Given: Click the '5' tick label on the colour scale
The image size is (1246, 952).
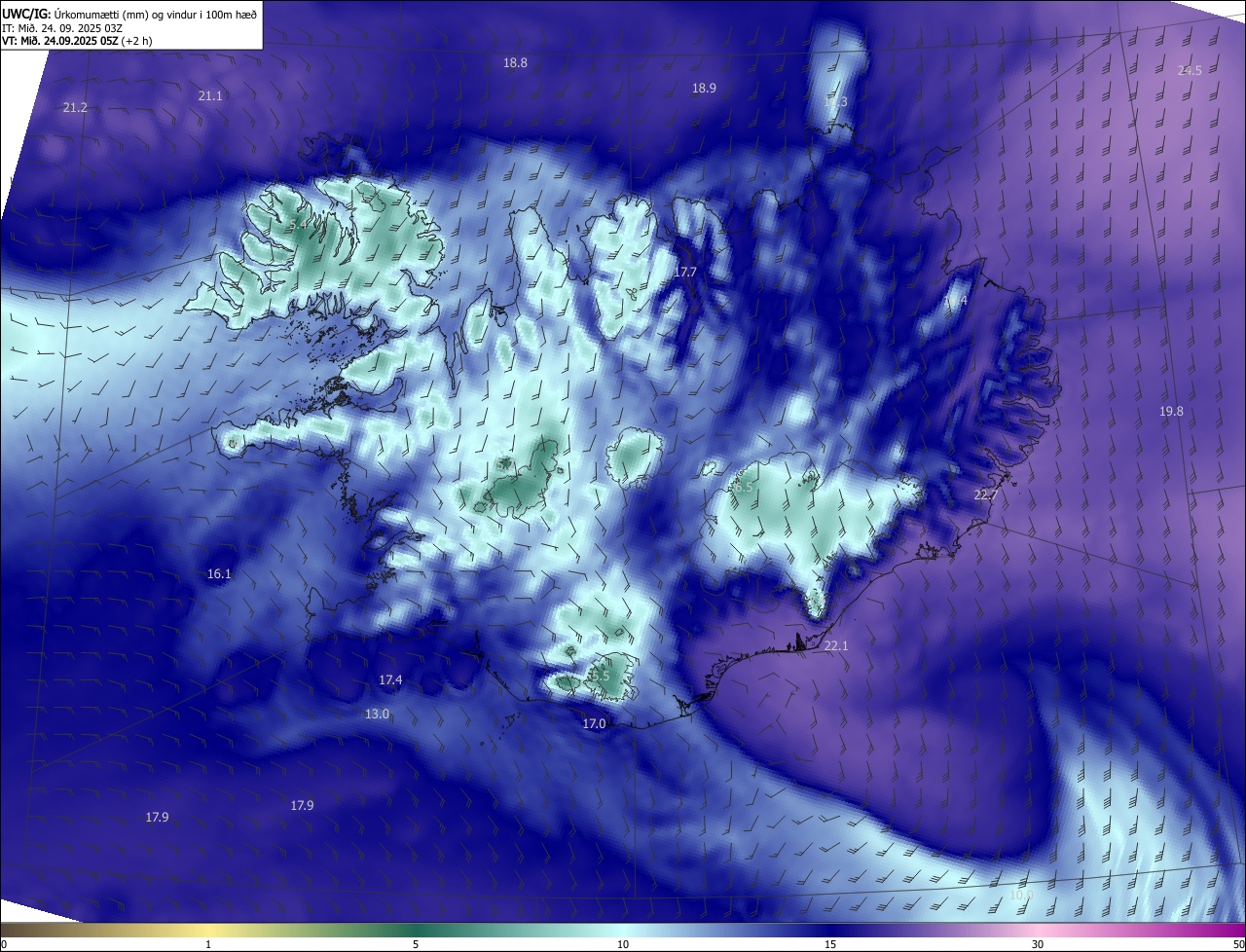Looking at the screenshot, I should [x=416, y=944].
